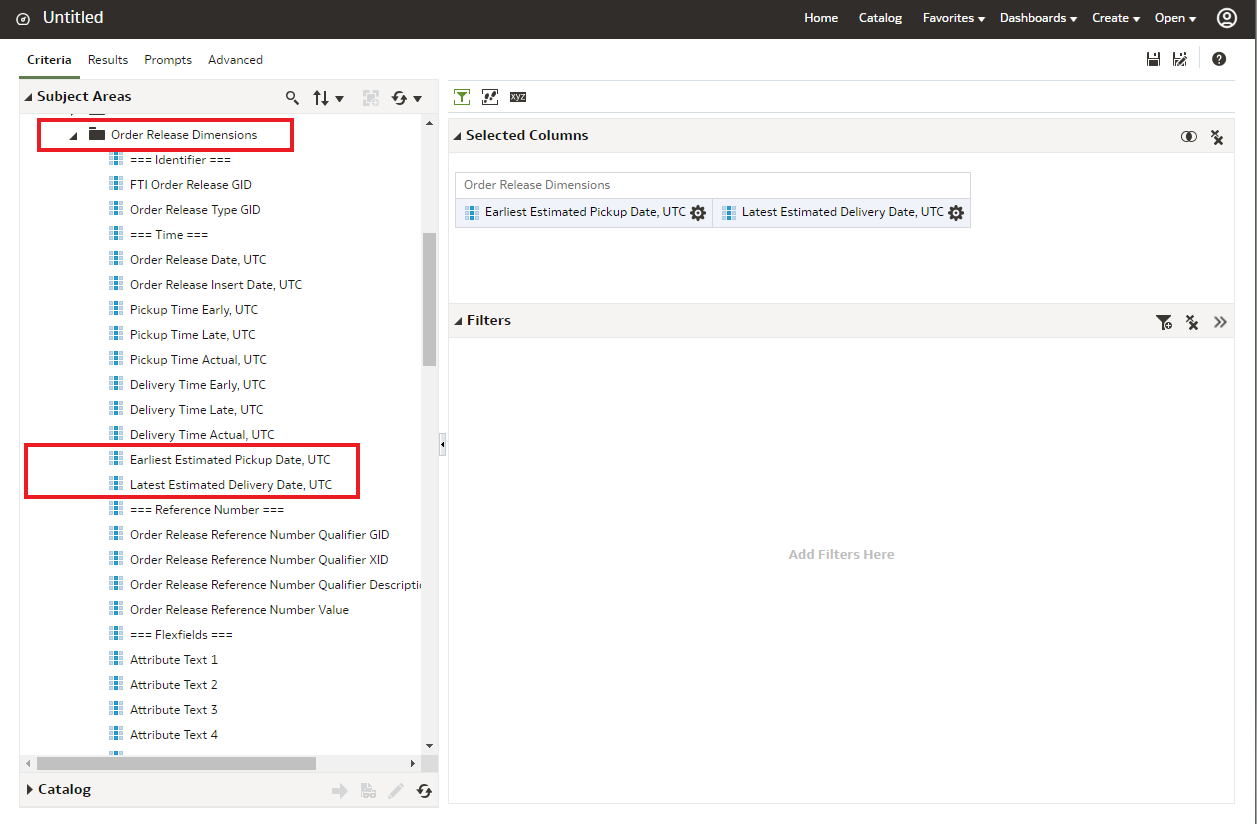
Task: Select Order Release Reference Number Value
Action: [239, 610]
